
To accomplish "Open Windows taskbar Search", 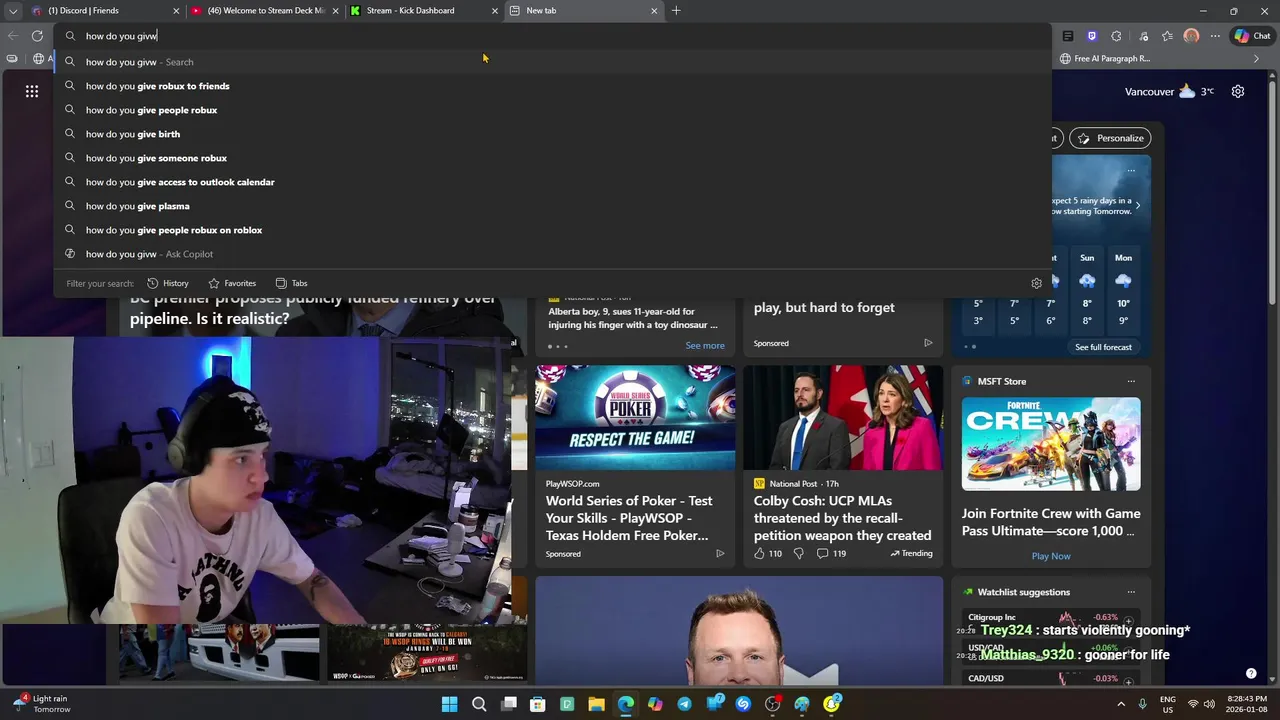I will click(x=479, y=704).
